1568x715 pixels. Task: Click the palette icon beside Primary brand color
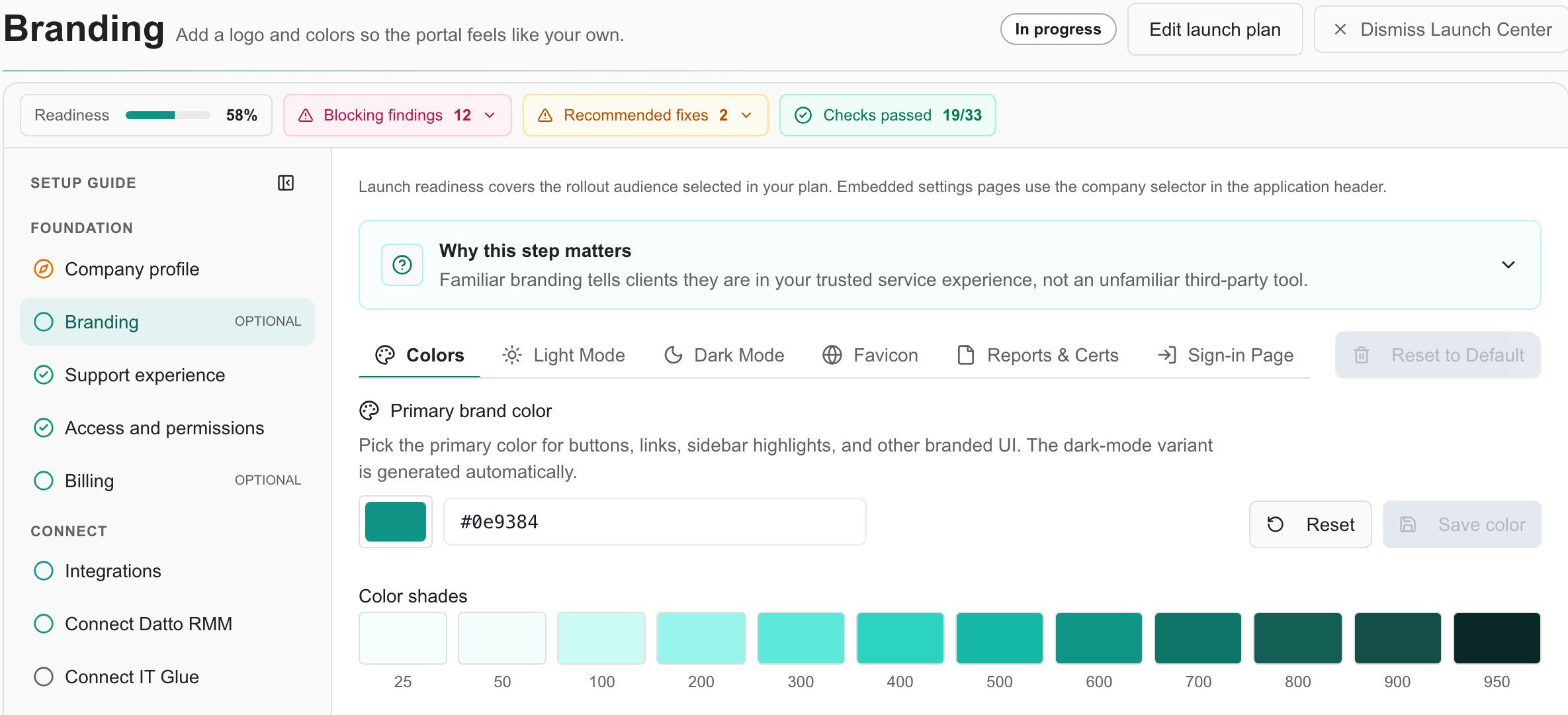click(x=369, y=411)
